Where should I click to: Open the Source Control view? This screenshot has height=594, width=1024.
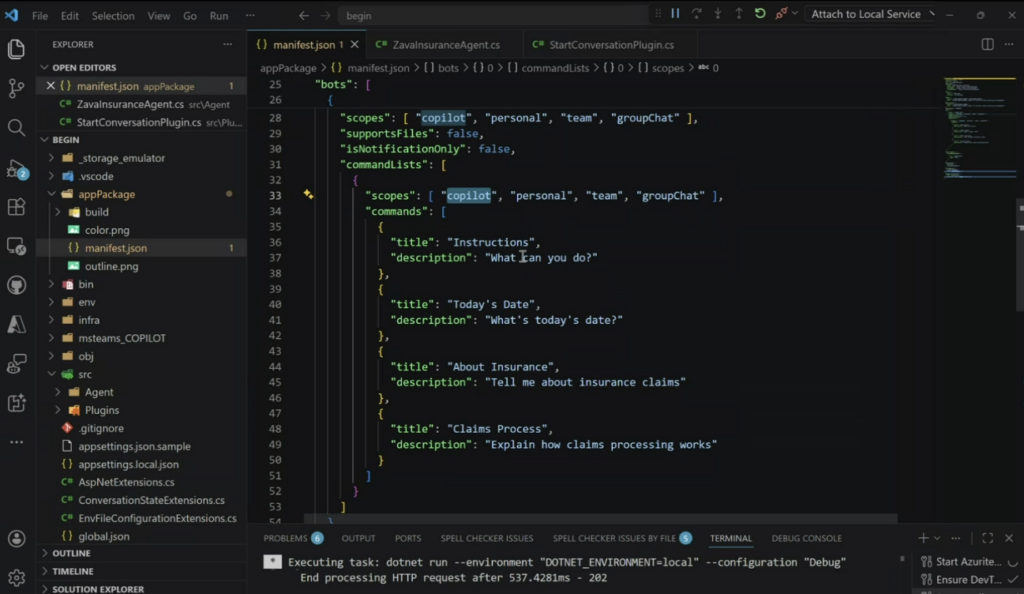(x=16, y=89)
